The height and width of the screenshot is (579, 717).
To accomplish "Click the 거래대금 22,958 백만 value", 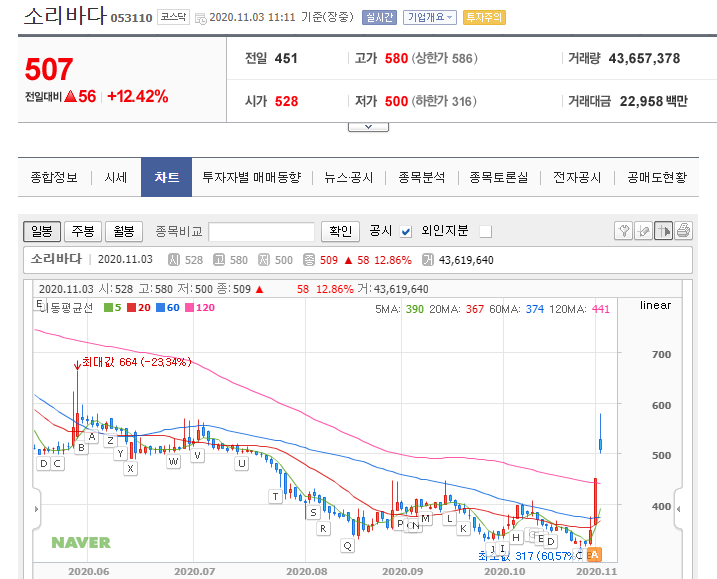I will [x=654, y=101].
